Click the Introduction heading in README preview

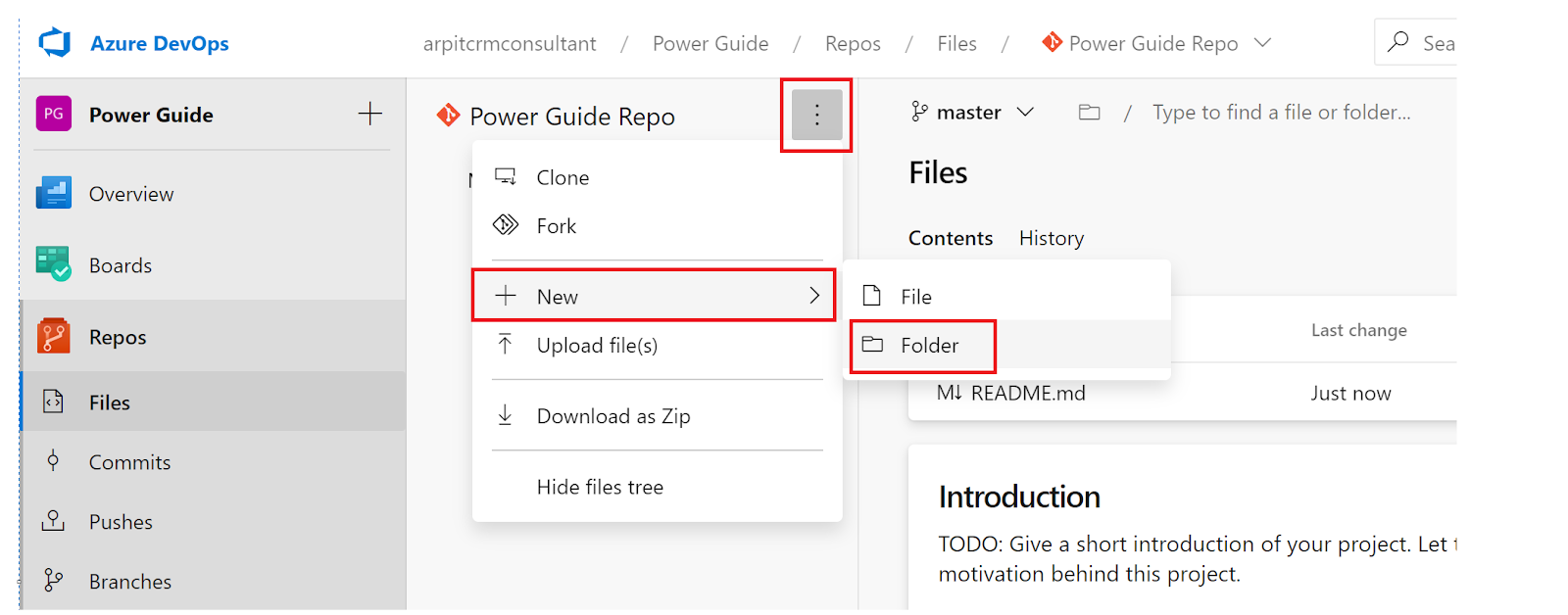point(1019,497)
